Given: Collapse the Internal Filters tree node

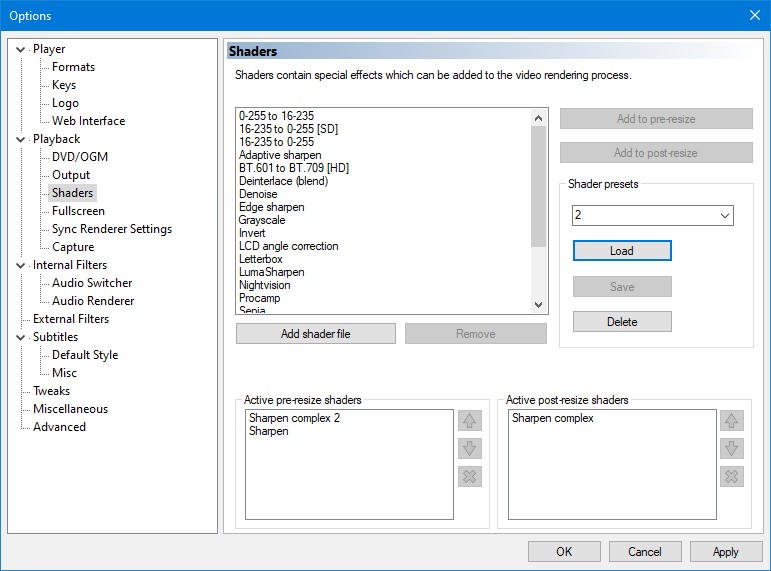Looking at the screenshot, I should 21,265.
